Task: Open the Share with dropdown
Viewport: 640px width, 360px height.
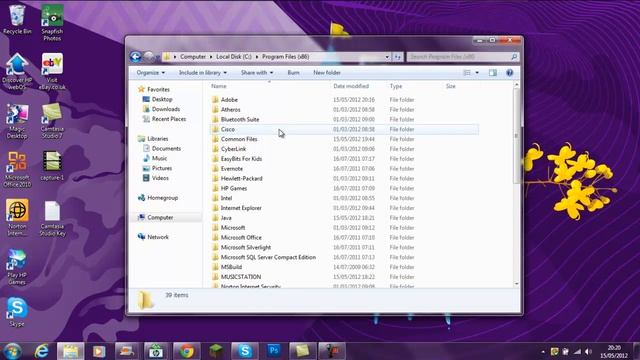Action: (x=257, y=73)
